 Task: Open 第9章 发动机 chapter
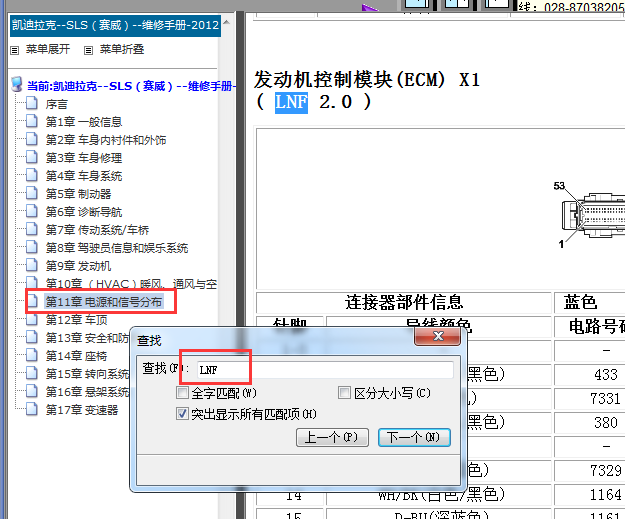tap(79, 266)
